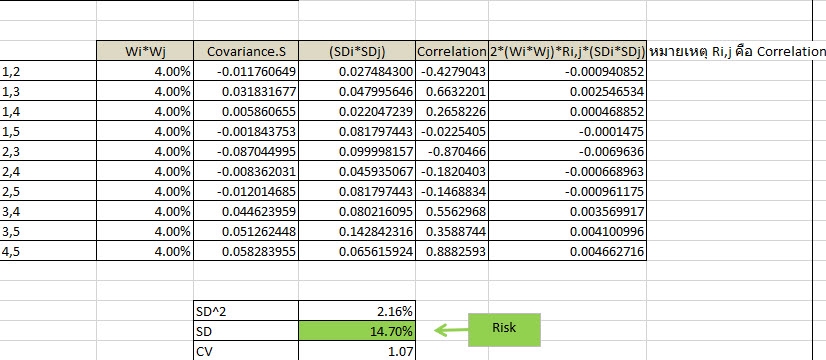Click the Covariance.S column header
Screen dimensions: 826x360
(246, 51)
